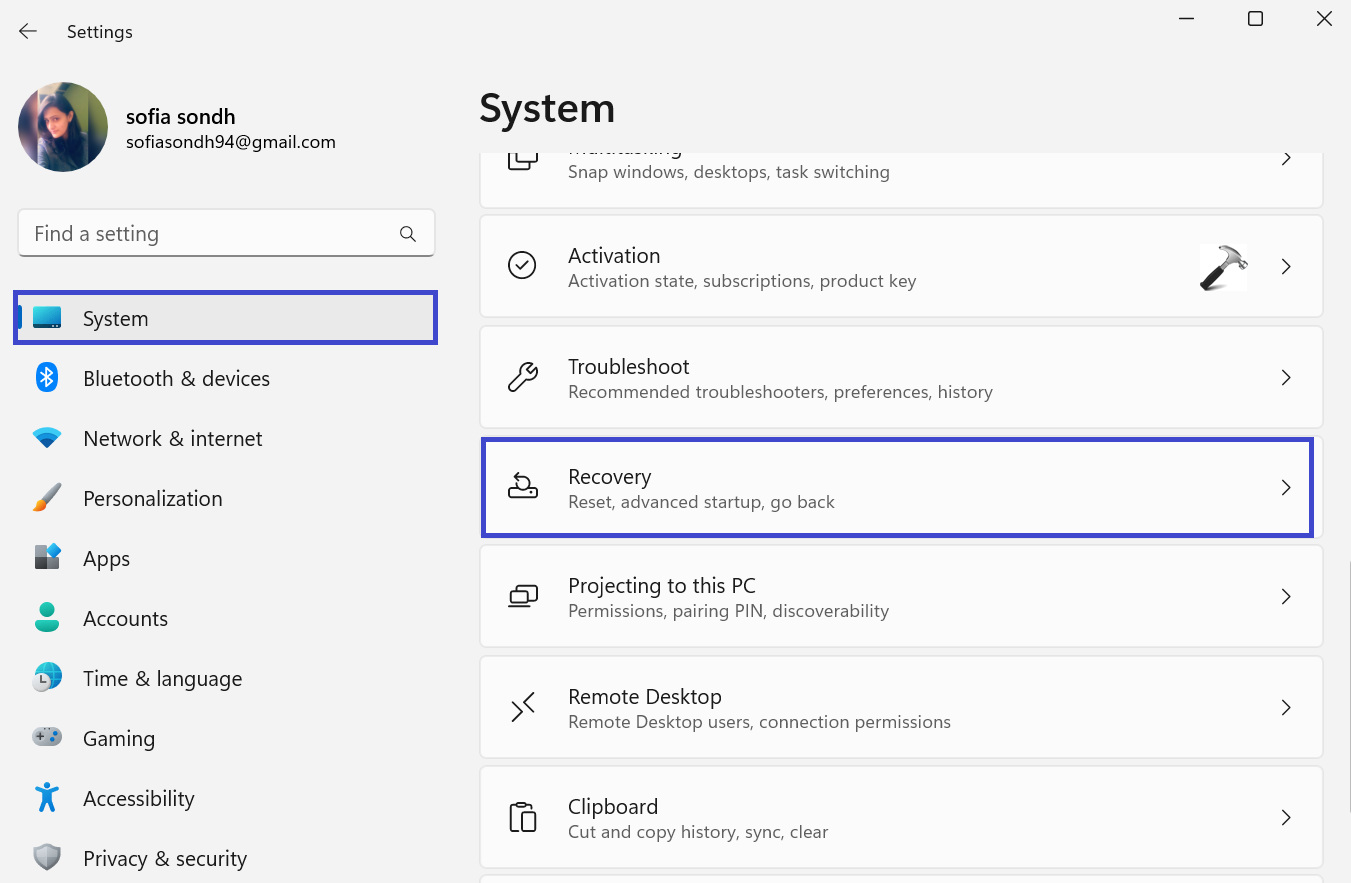Click the Apps icon in sidebar
Screen dimensions: 1351x883
click(x=47, y=557)
